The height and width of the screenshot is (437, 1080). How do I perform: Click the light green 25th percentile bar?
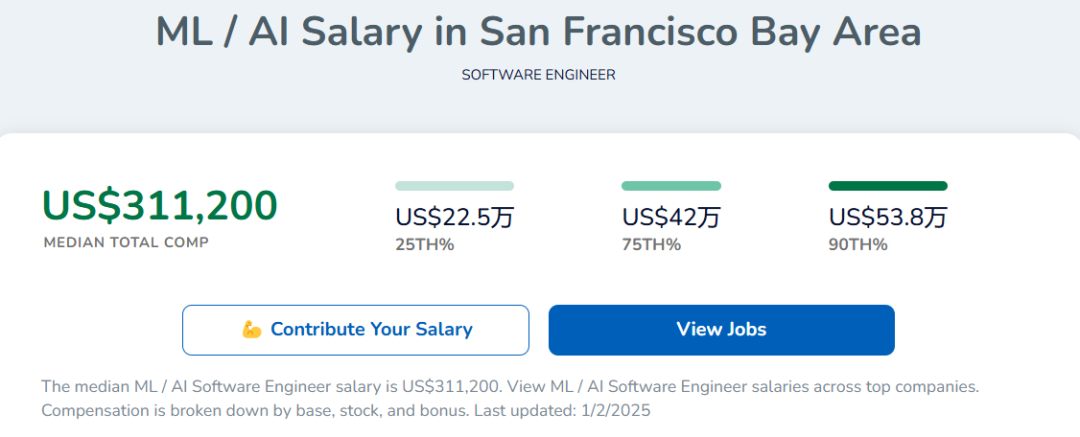pyautogui.click(x=455, y=186)
